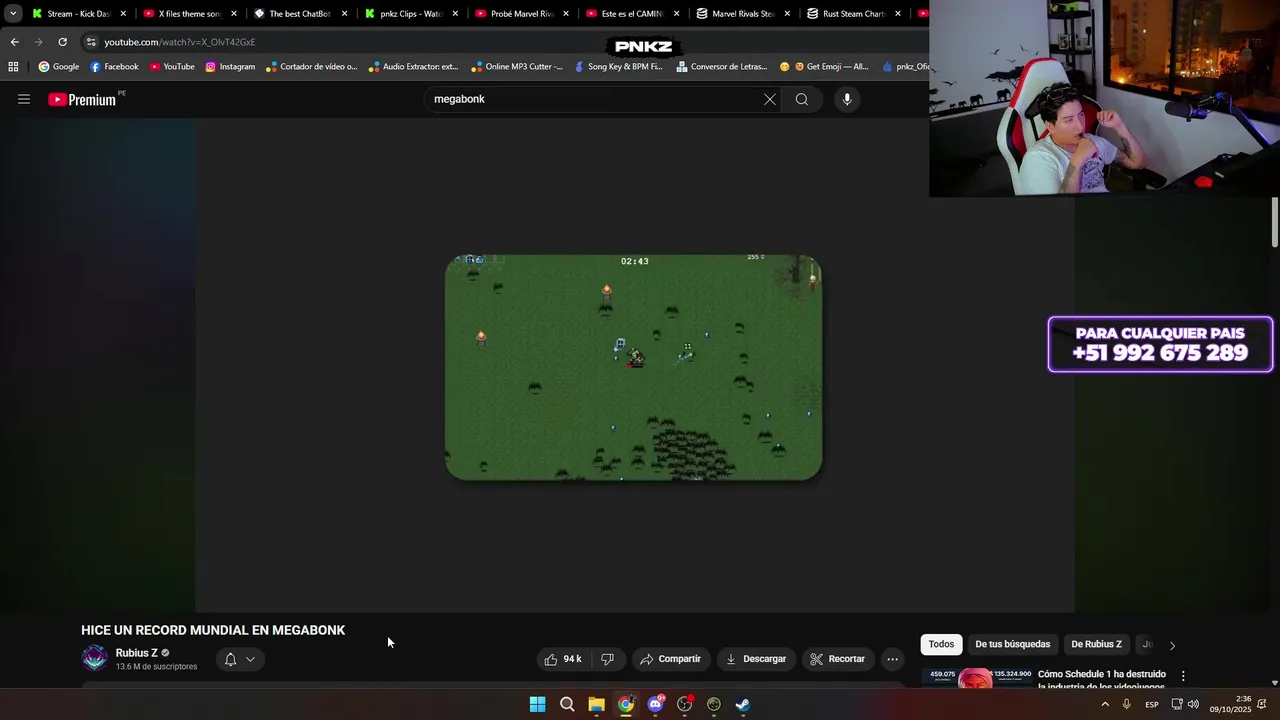Switch to Este es el CAMINO tab
This screenshot has width=1280, height=720.
point(632,14)
